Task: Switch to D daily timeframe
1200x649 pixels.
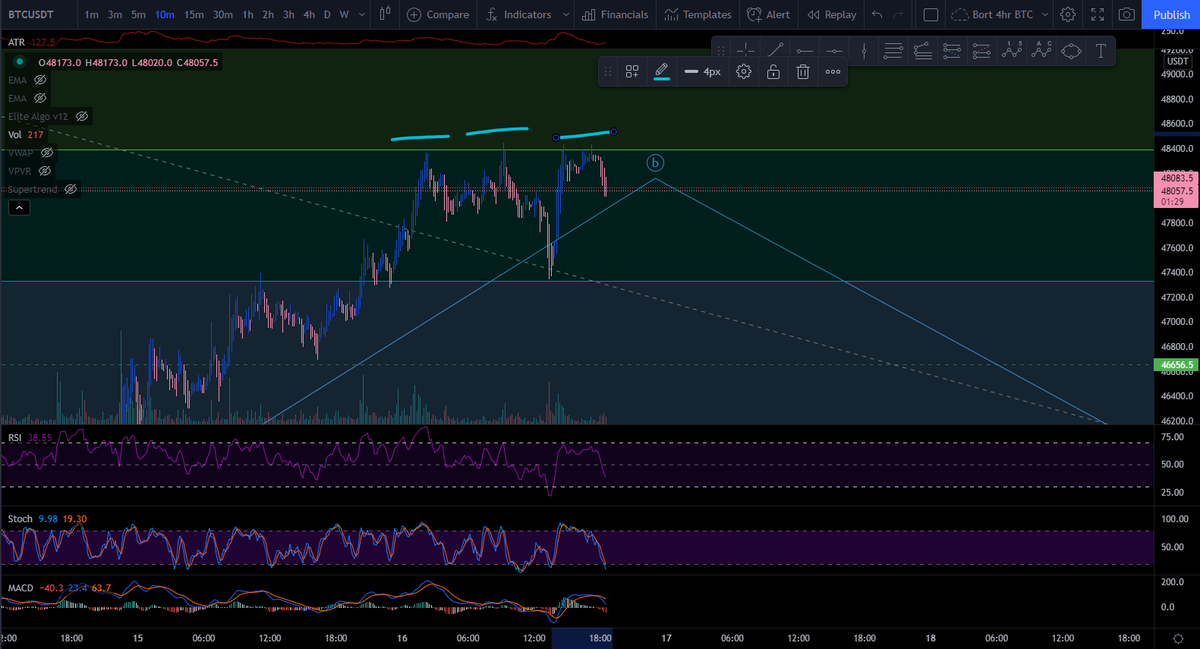Action: pyautogui.click(x=327, y=14)
